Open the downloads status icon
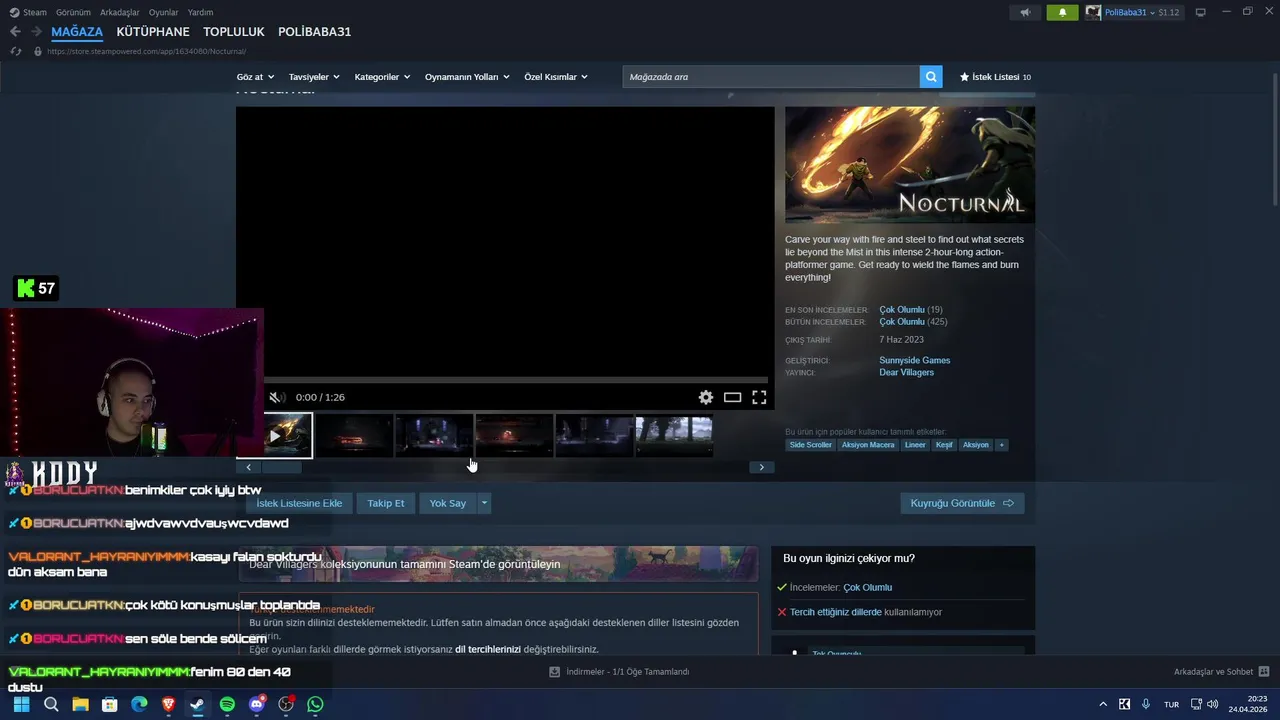1280x720 pixels. pos(554,672)
